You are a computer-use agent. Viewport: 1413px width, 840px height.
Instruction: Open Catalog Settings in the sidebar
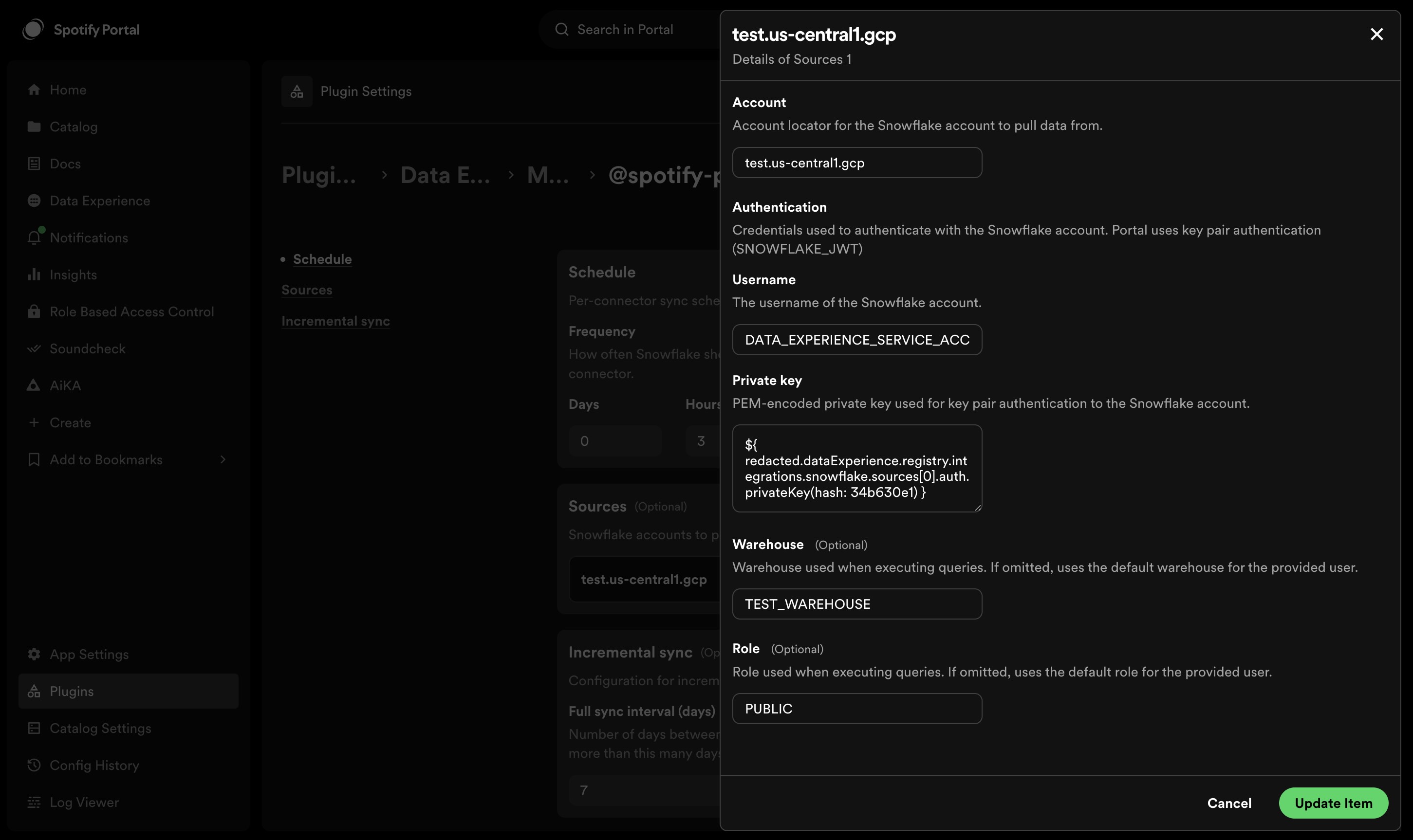pos(129,728)
